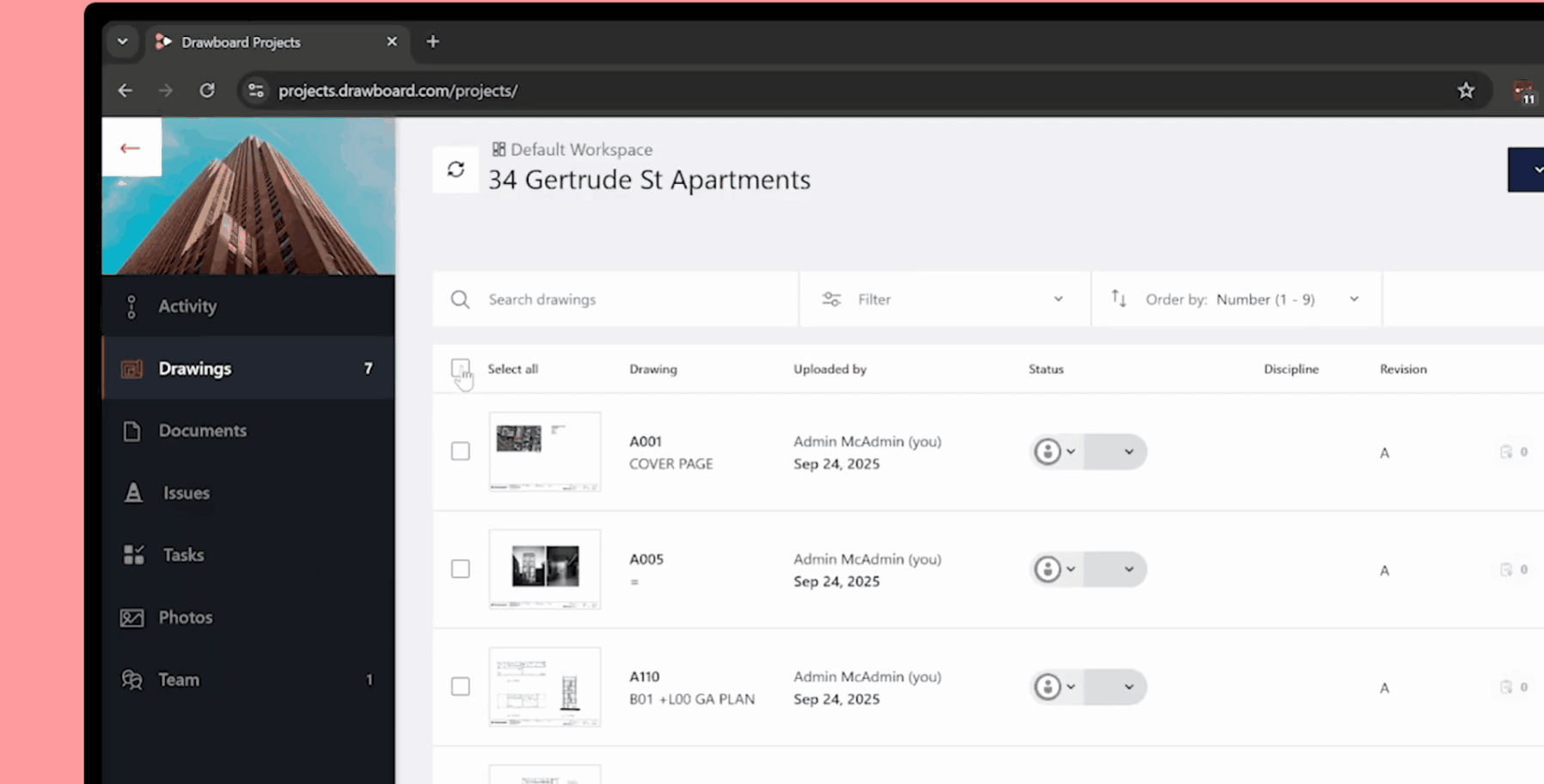Screen dimensions: 1544x784
Task: Click the browser address bar URL
Action: (398, 90)
